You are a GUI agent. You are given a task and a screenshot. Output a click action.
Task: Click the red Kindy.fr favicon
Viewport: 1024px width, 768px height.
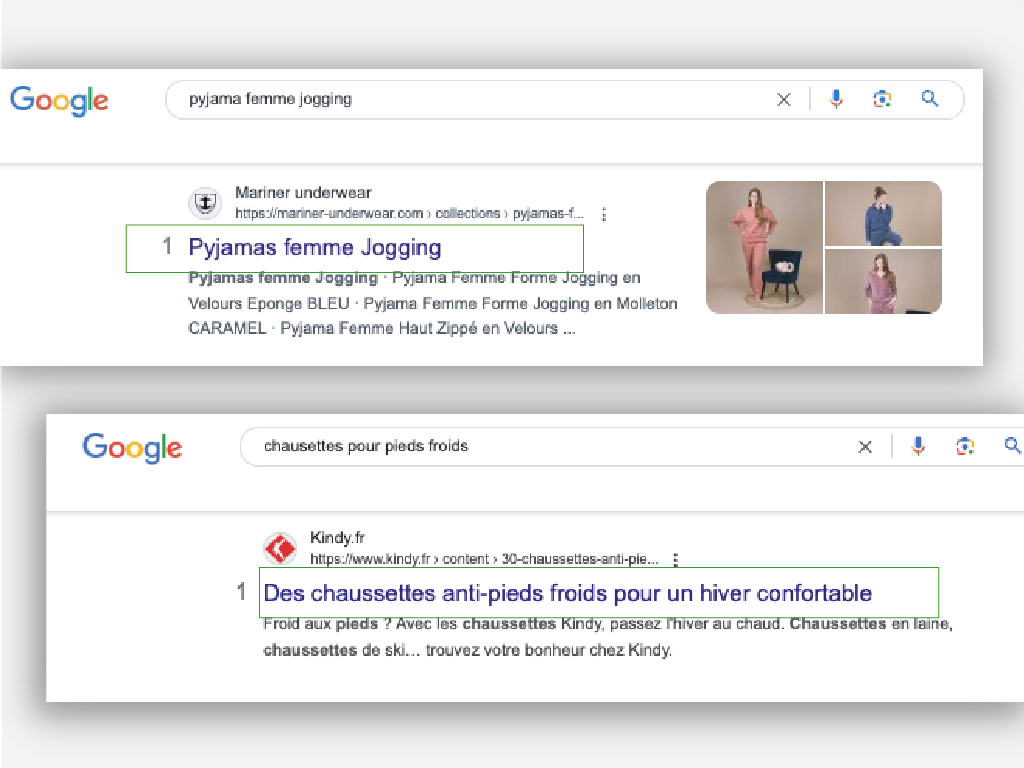(x=280, y=549)
